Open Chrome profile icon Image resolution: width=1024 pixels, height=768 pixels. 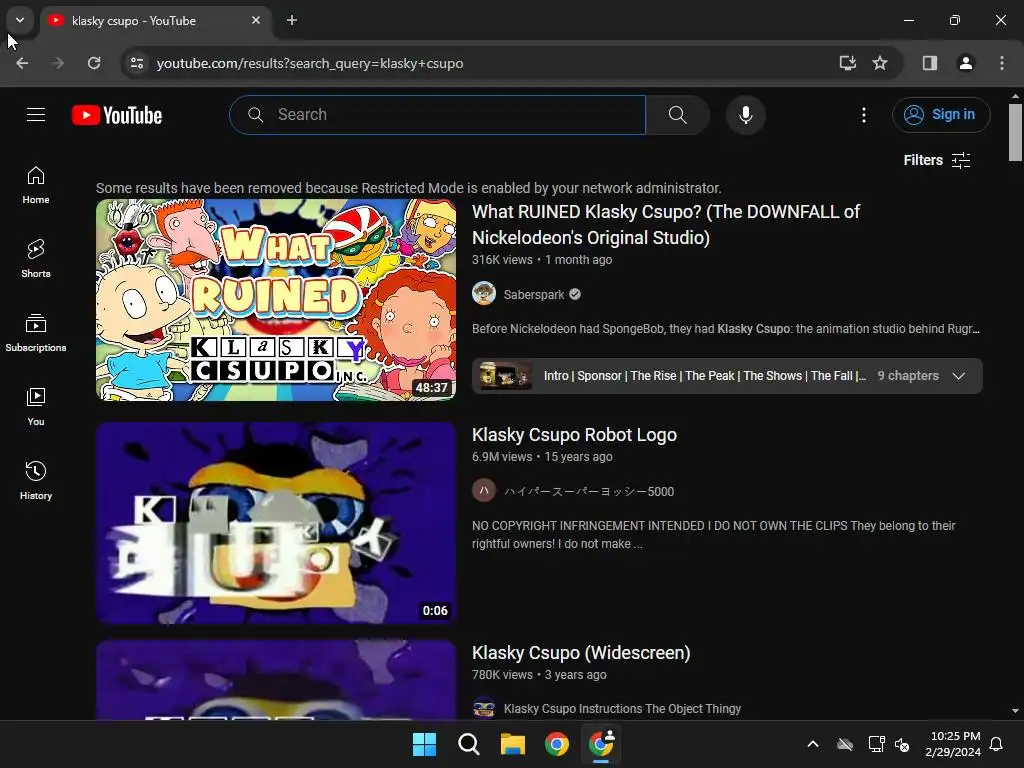[965, 63]
